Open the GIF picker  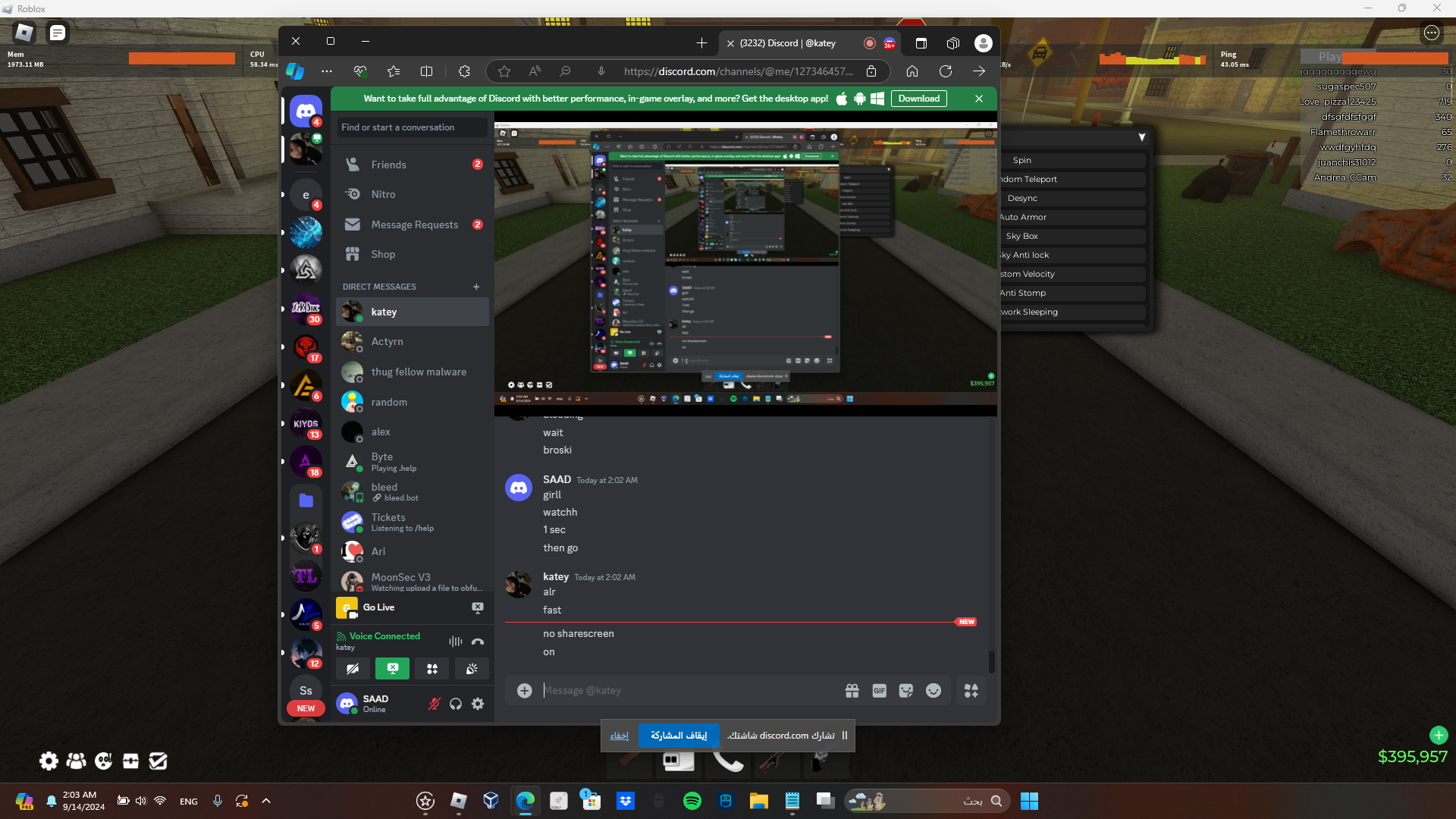pos(879,690)
